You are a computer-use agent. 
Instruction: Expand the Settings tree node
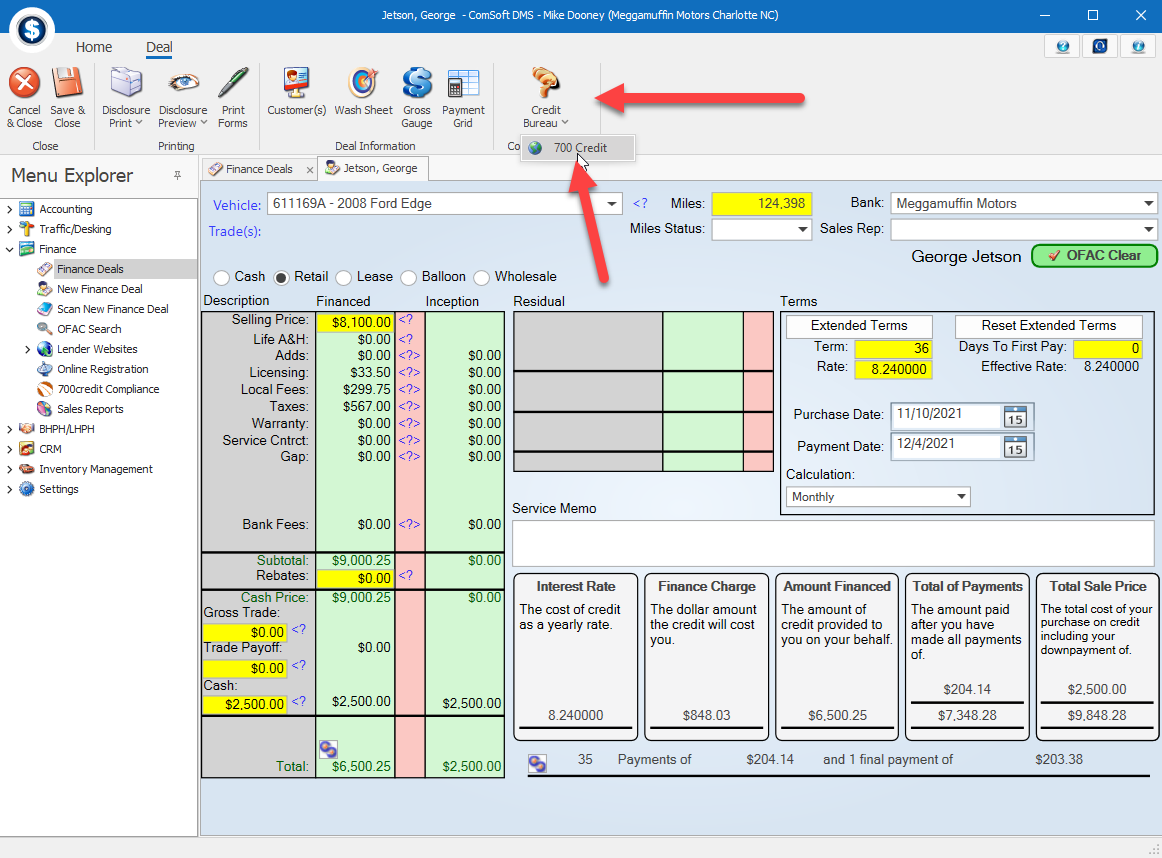click(10, 490)
